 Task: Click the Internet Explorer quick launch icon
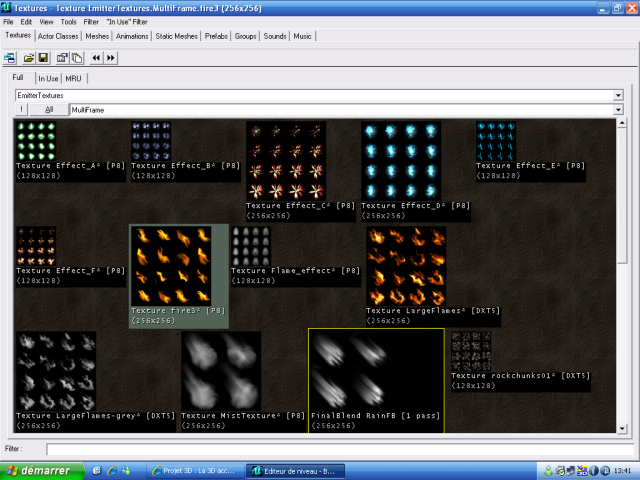click(112, 471)
